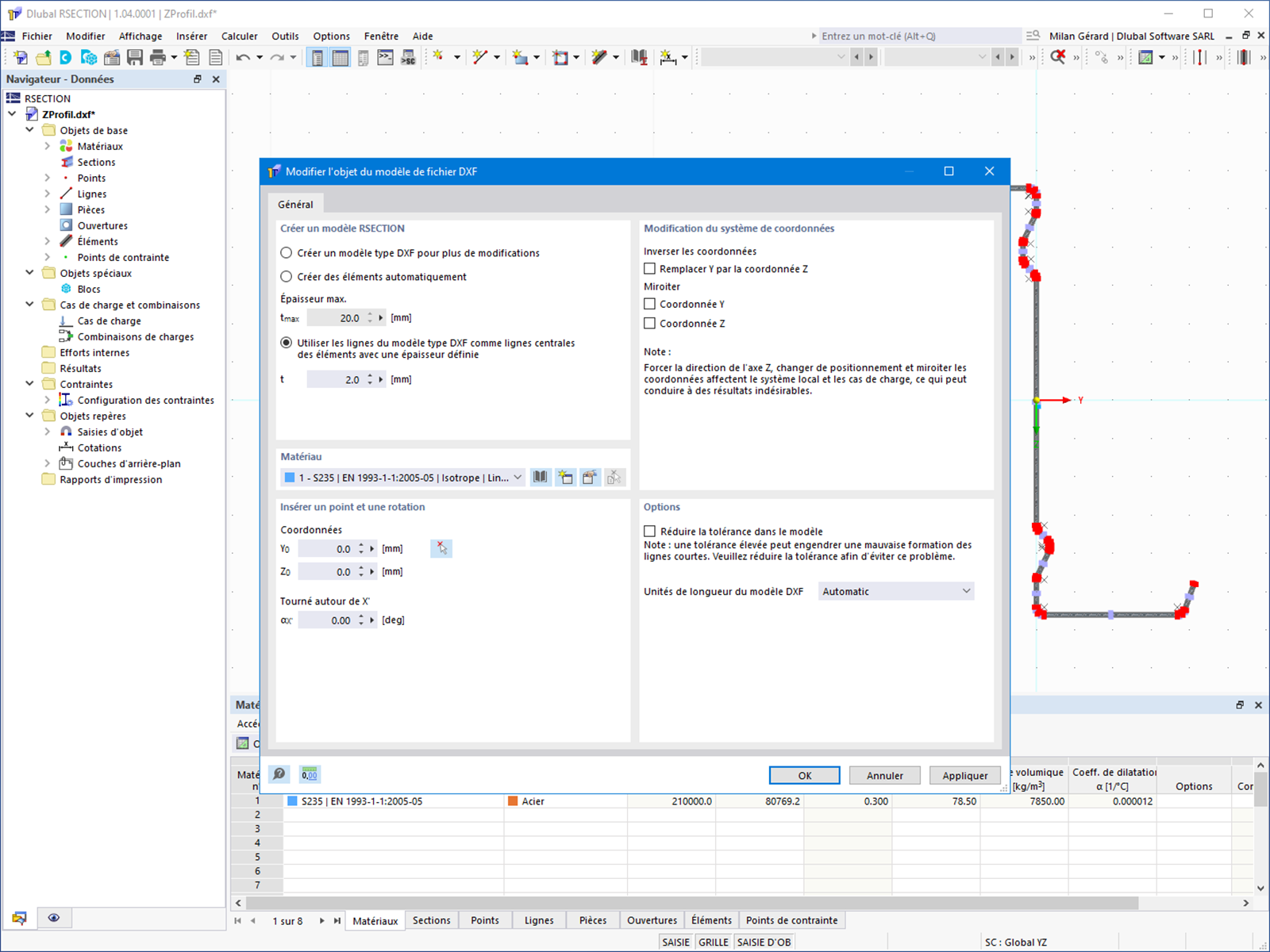Open the Matériau S235 dropdown
Viewport: 1270px width, 952px height.
tap(403, 478)
